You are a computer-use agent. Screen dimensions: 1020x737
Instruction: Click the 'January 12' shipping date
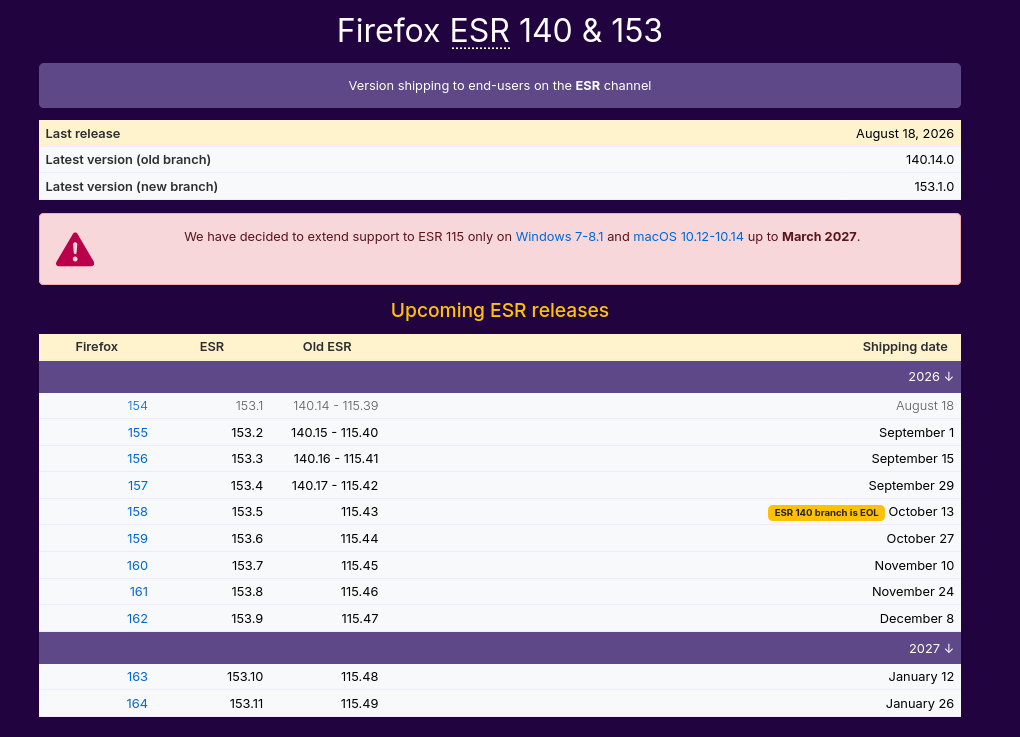tap(921, 677)
